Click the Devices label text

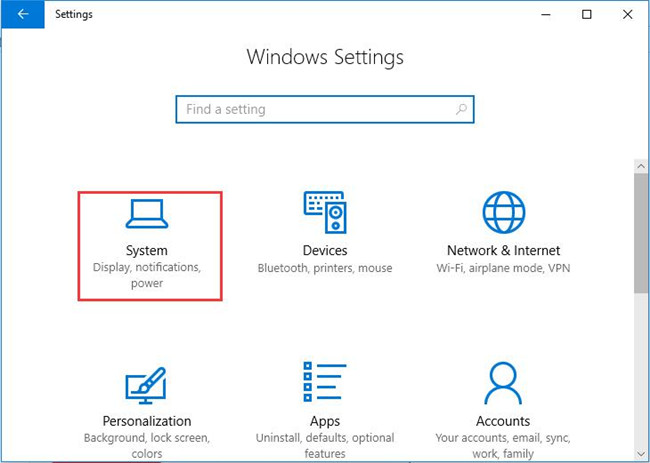point(325,250)
